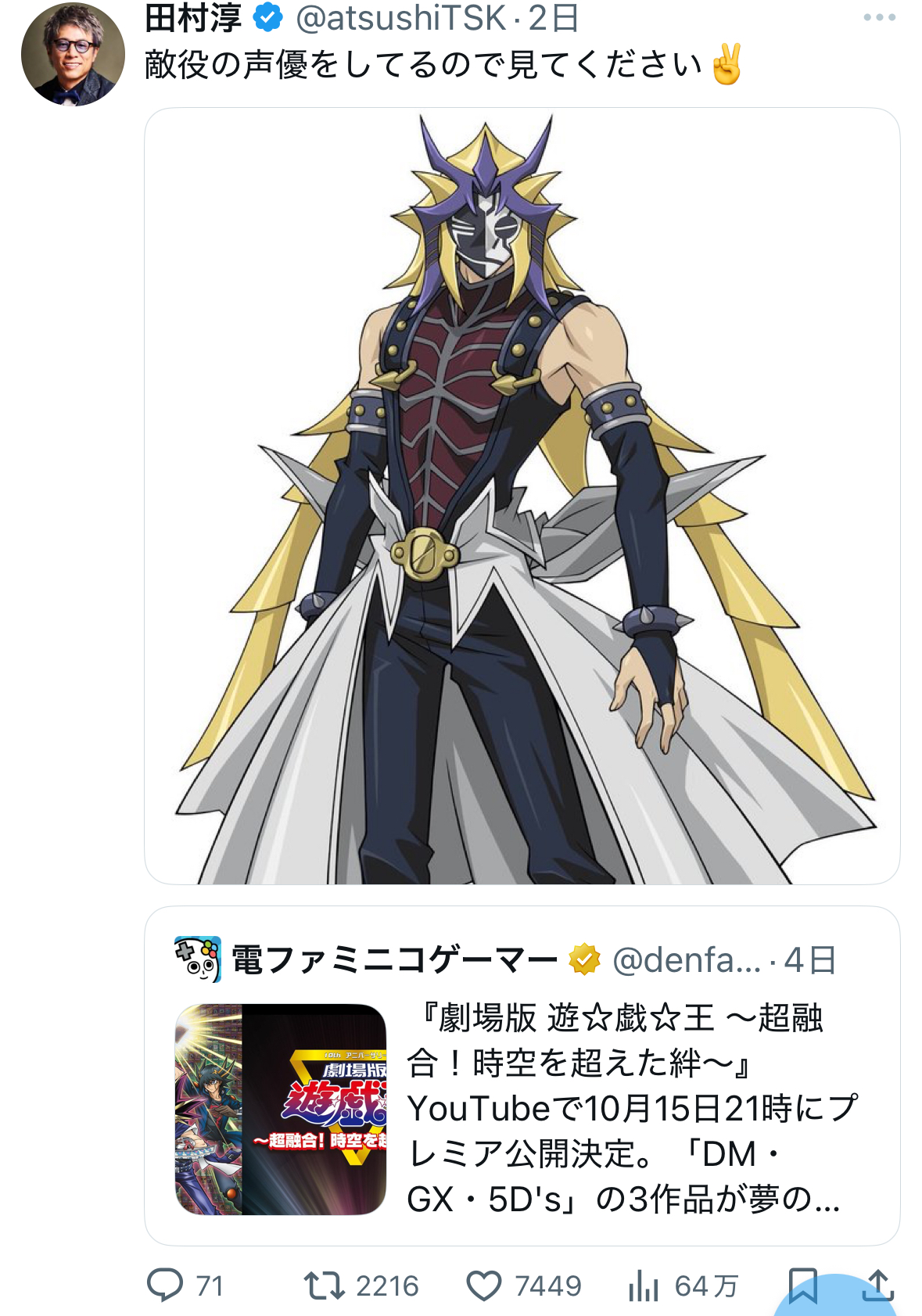Open 田村淳 profile picture avatar
The height and width of the screenshot is (1316, 922).
(x=73, y=54)
